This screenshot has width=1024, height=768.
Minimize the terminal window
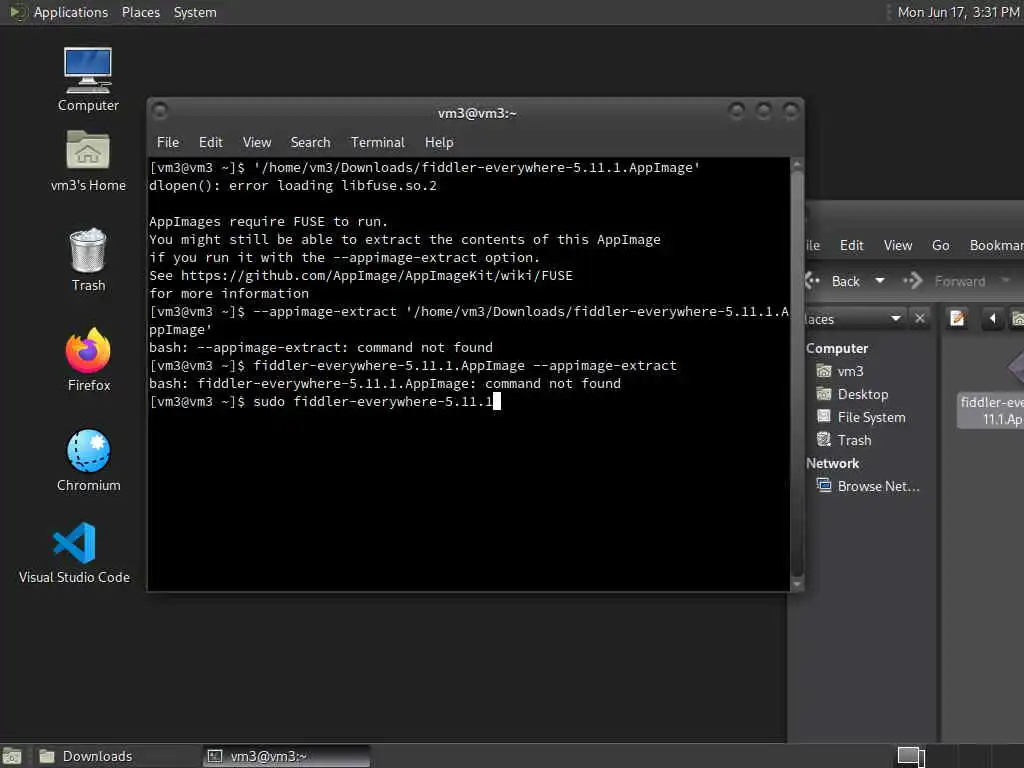pyautogui.click(x=736, y=111)
